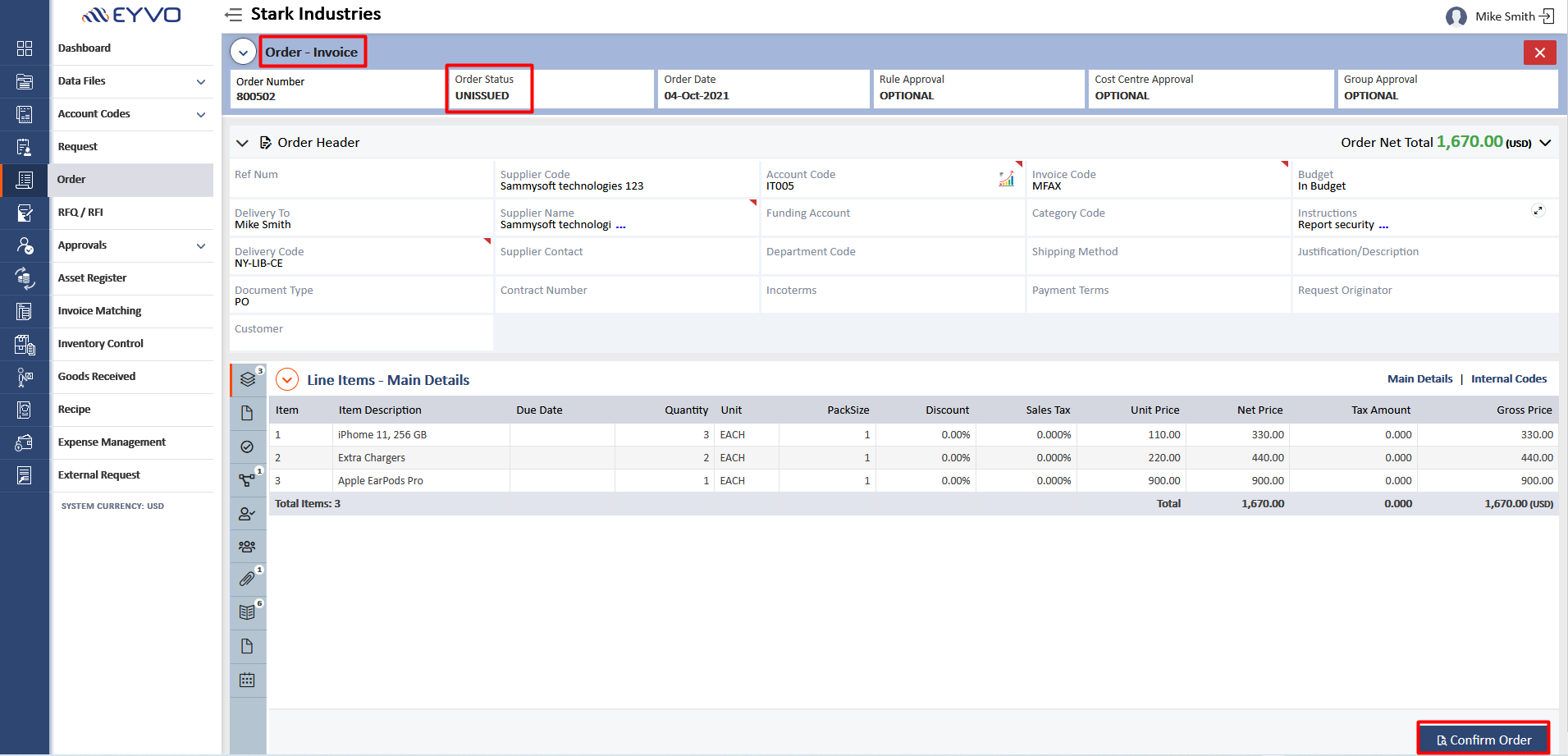
Task: Open the user group tab icon
Action: click(247, 547)
